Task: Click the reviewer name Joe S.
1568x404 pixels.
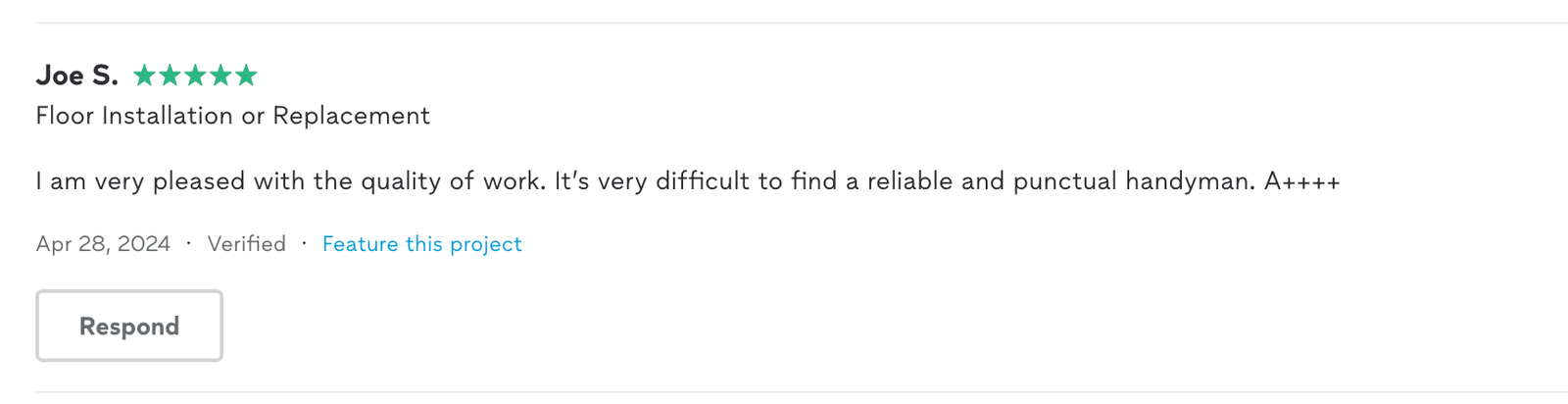Action: click(76, 76)
